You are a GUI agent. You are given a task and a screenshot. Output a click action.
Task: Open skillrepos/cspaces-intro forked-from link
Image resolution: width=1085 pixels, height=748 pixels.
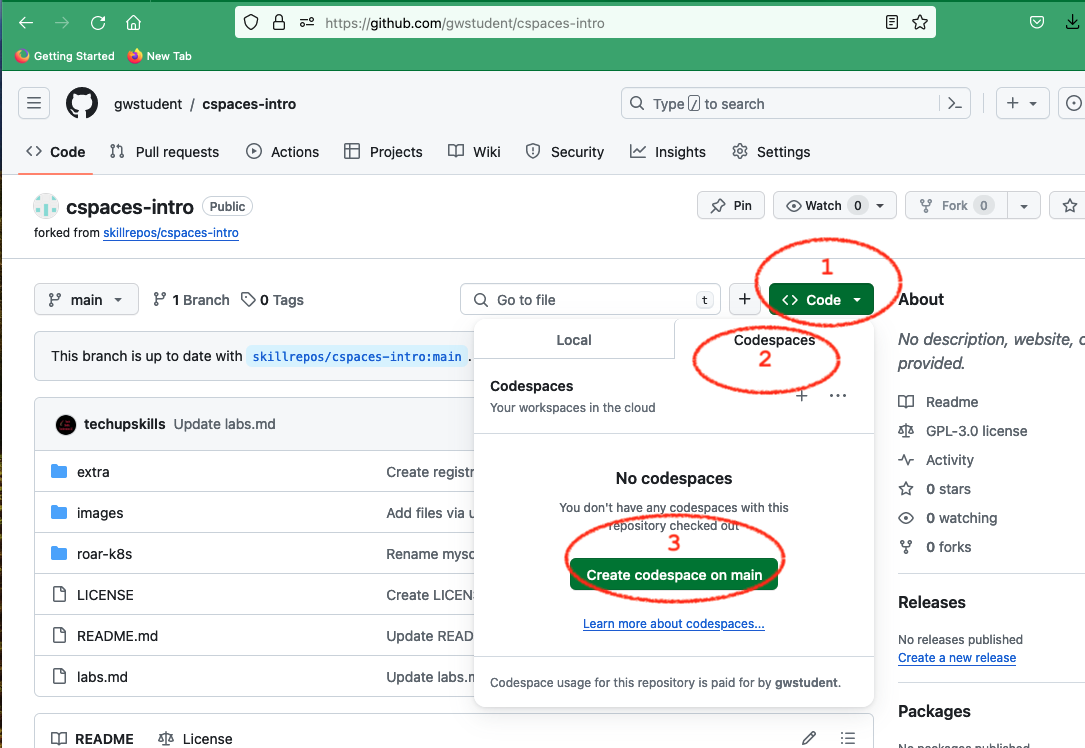click(171, 232)
